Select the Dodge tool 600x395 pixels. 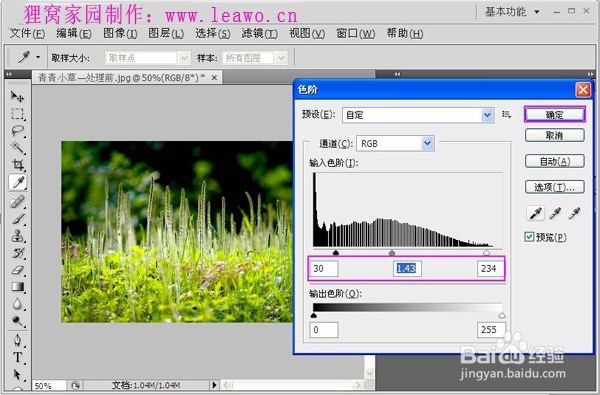pos(18,321)
